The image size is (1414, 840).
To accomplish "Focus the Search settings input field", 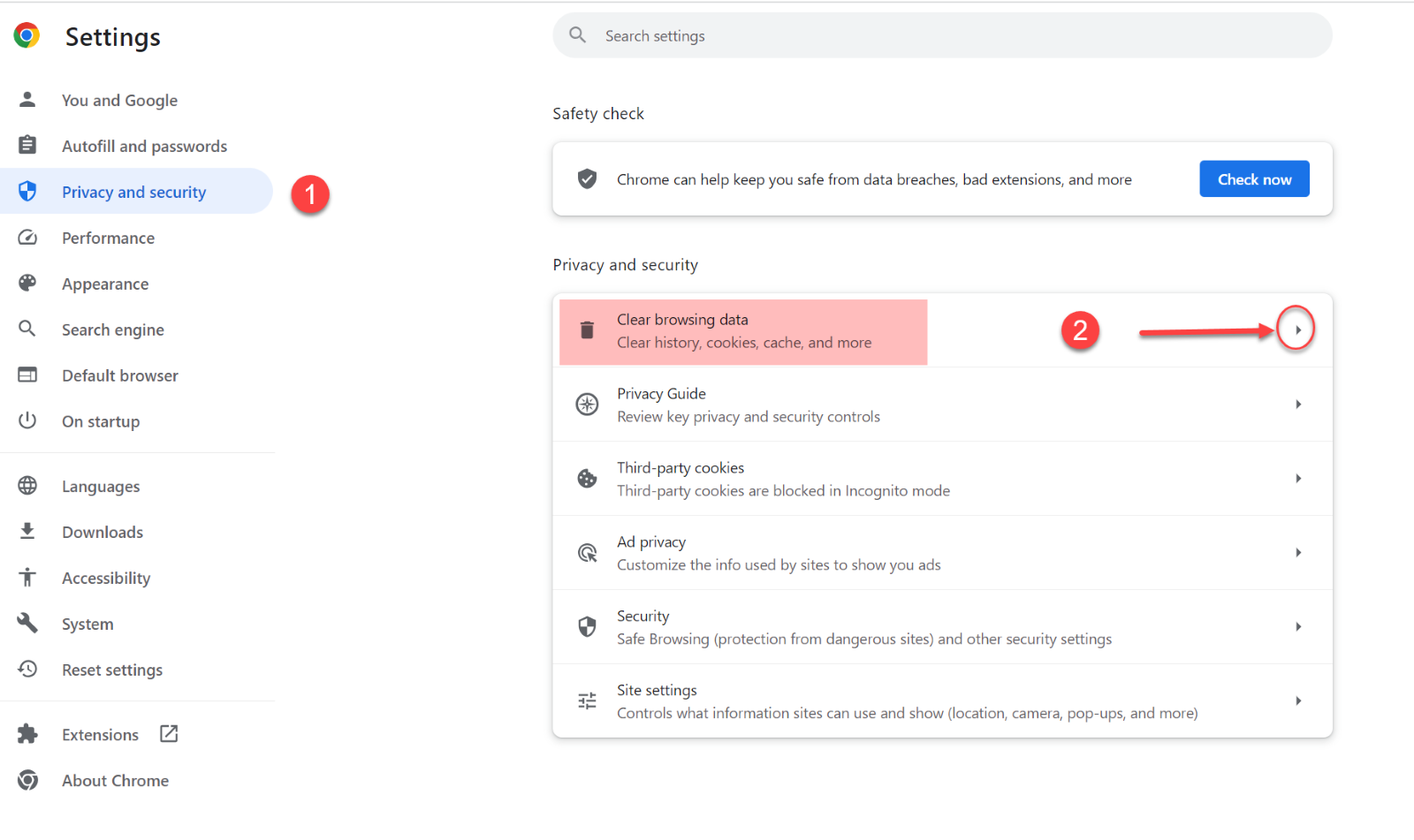I will click(x=942, y=35).
